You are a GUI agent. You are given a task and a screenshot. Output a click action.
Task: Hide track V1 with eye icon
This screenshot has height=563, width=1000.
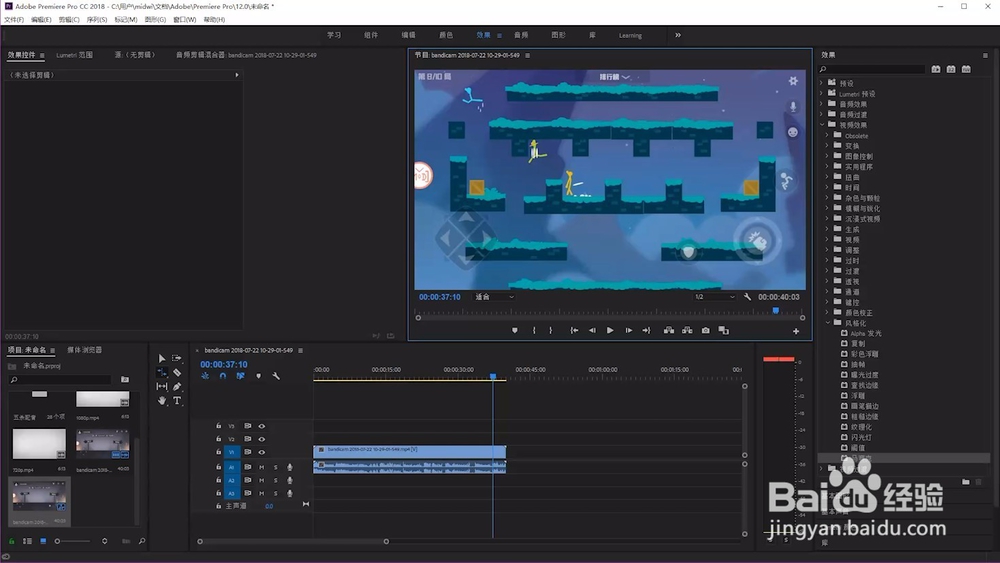(261, 452)
